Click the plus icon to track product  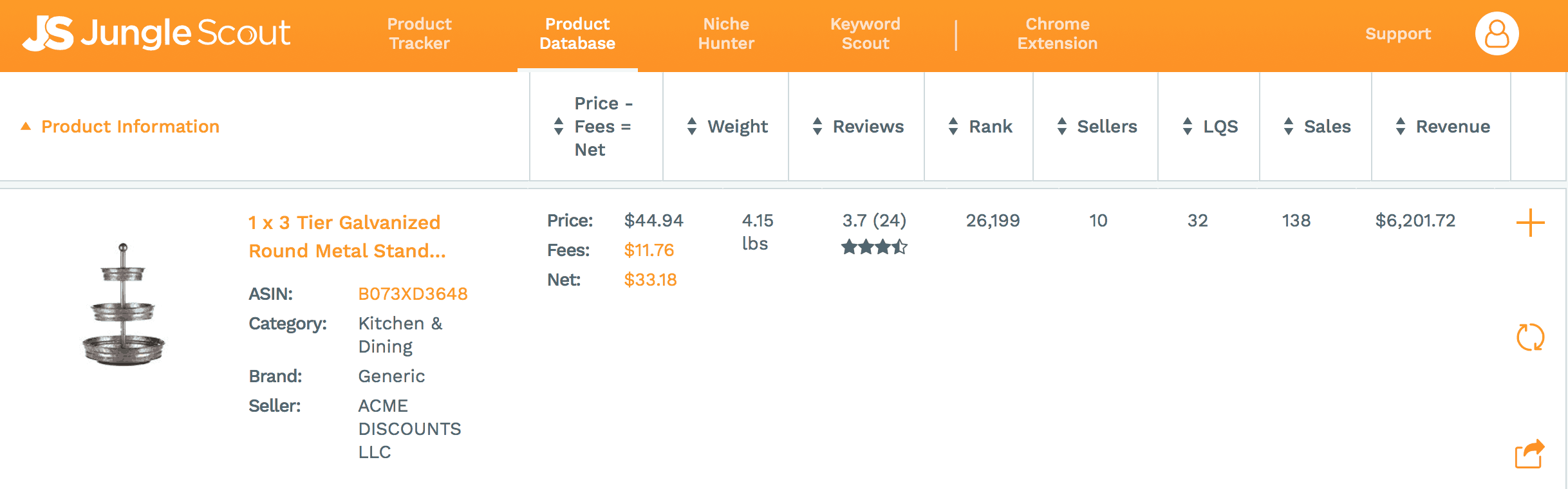(x=1530, y=223)
